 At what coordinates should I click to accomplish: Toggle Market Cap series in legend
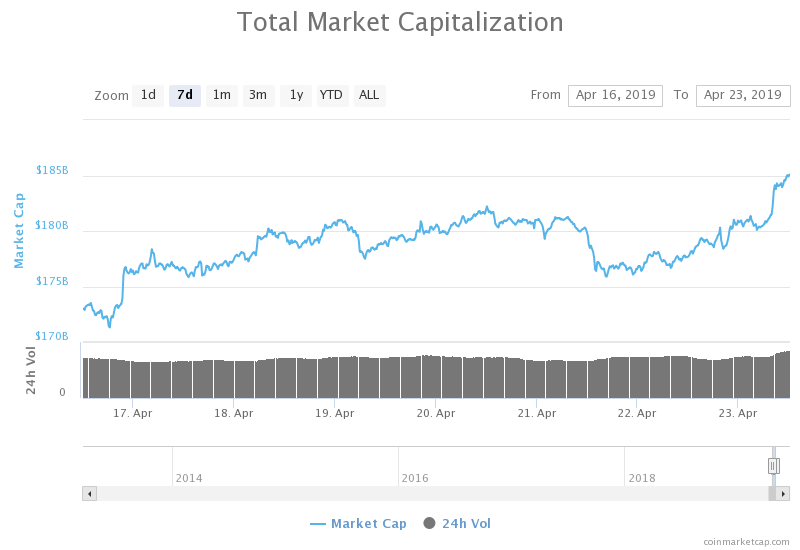[358, 523]
